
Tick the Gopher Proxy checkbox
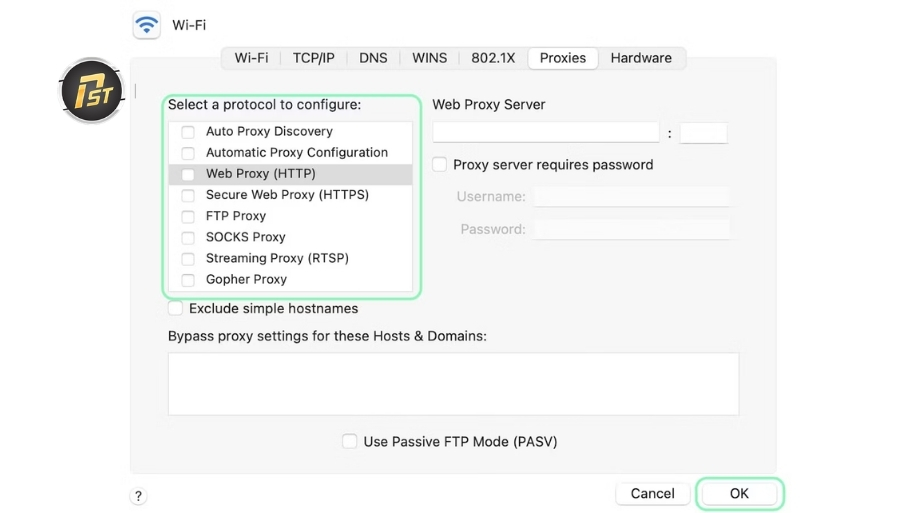[x=188, y=280]
